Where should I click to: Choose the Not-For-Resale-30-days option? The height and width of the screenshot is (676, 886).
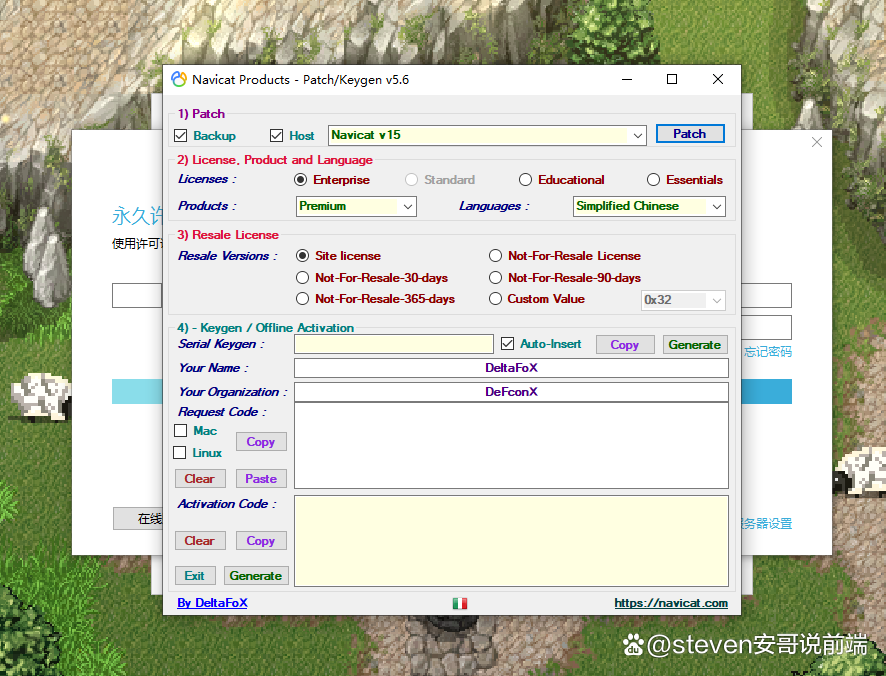point(303,278)
